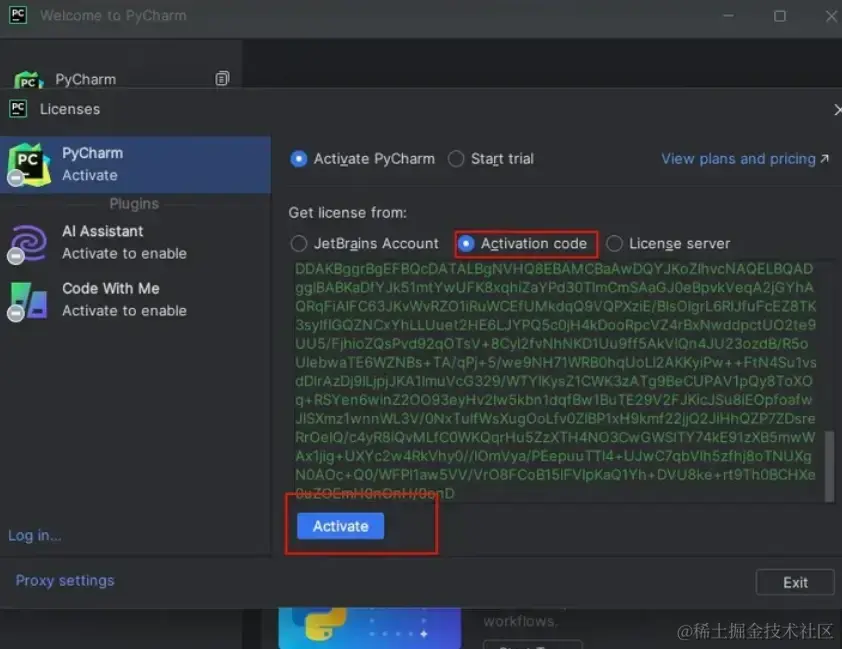Select the AI Assistant plugin entry
The image size is (842, 649).
coord(135,242)
